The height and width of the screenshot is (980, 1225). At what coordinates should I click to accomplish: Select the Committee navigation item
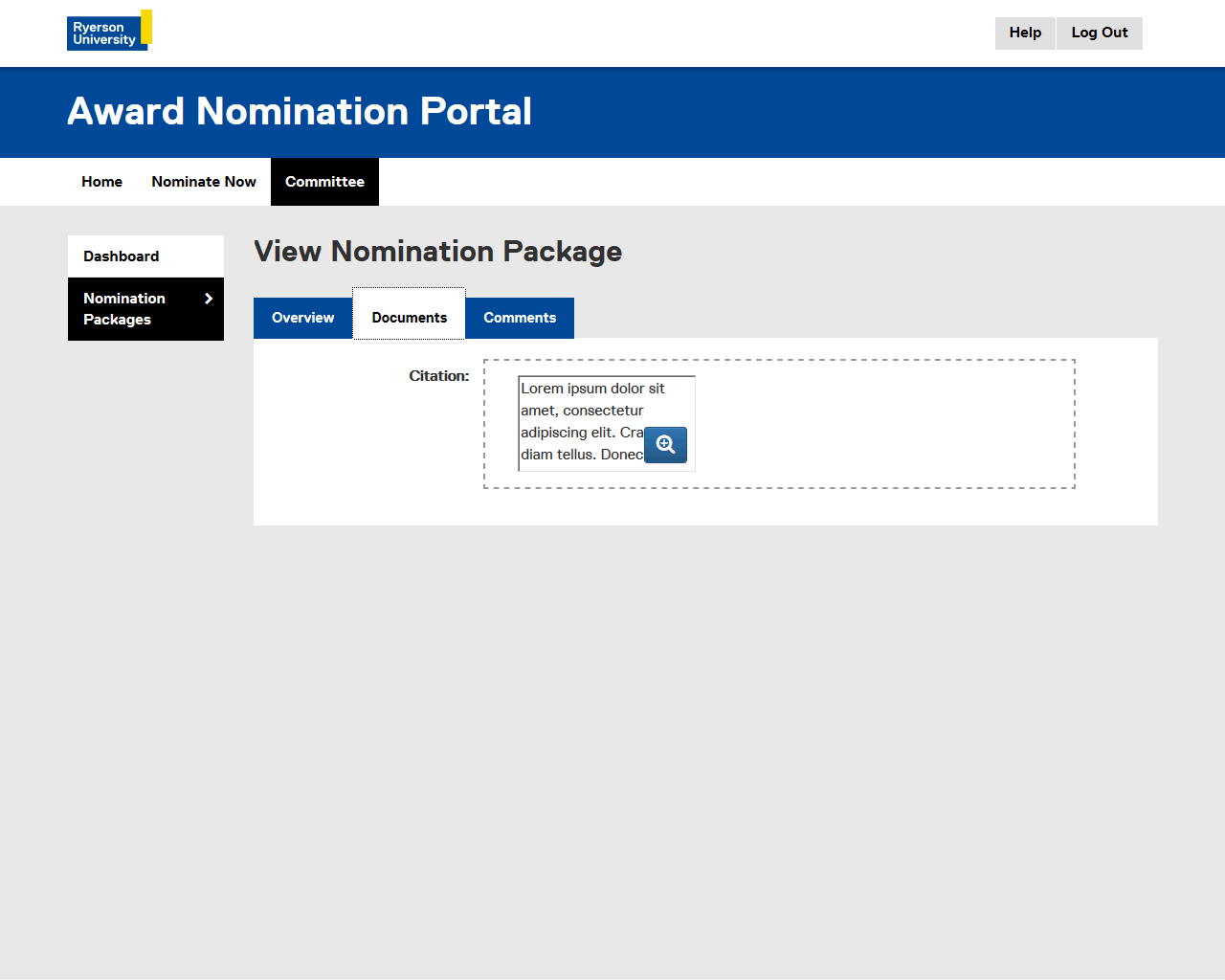point(324,182)
